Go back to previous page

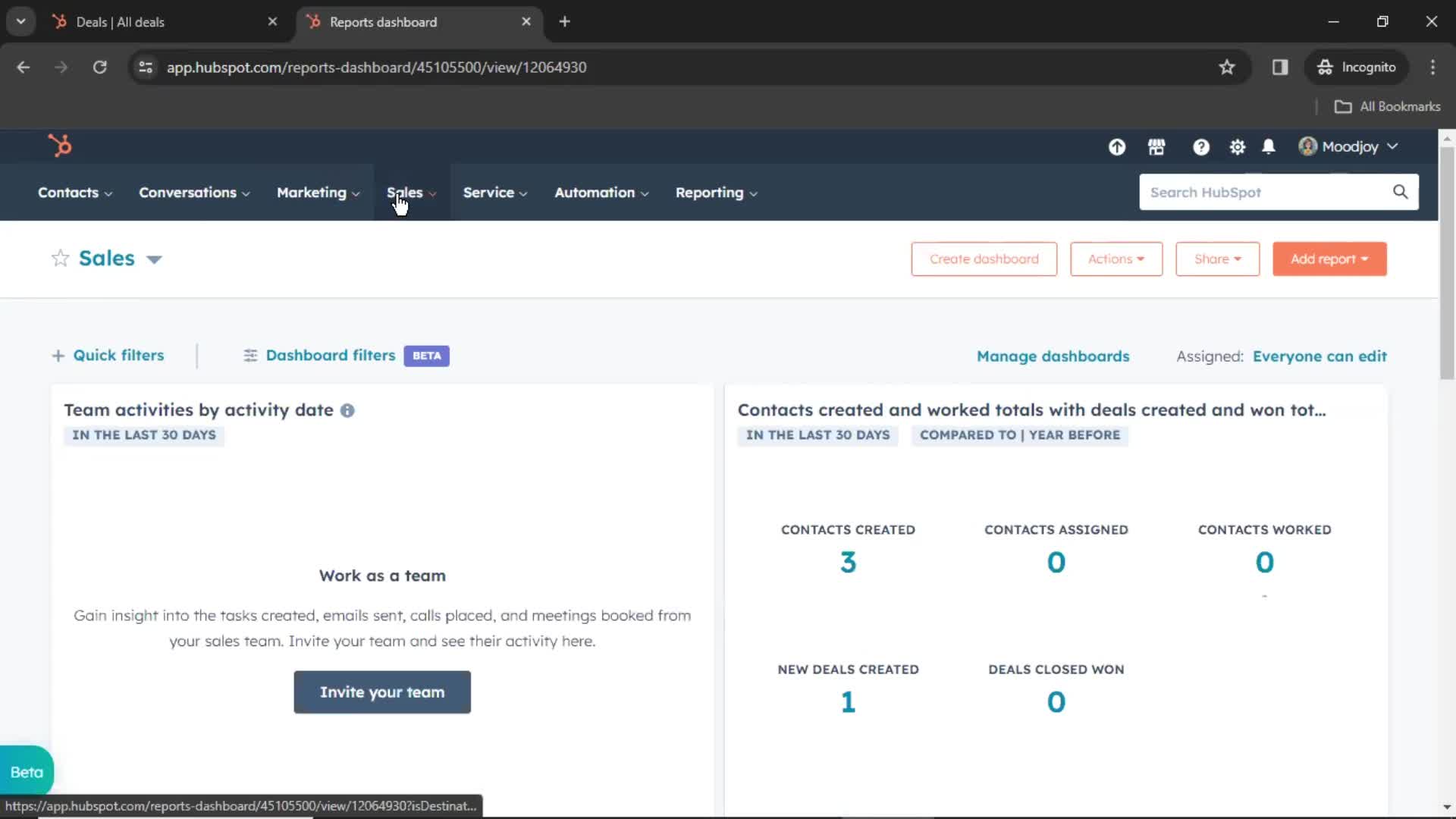pos(24,67)
